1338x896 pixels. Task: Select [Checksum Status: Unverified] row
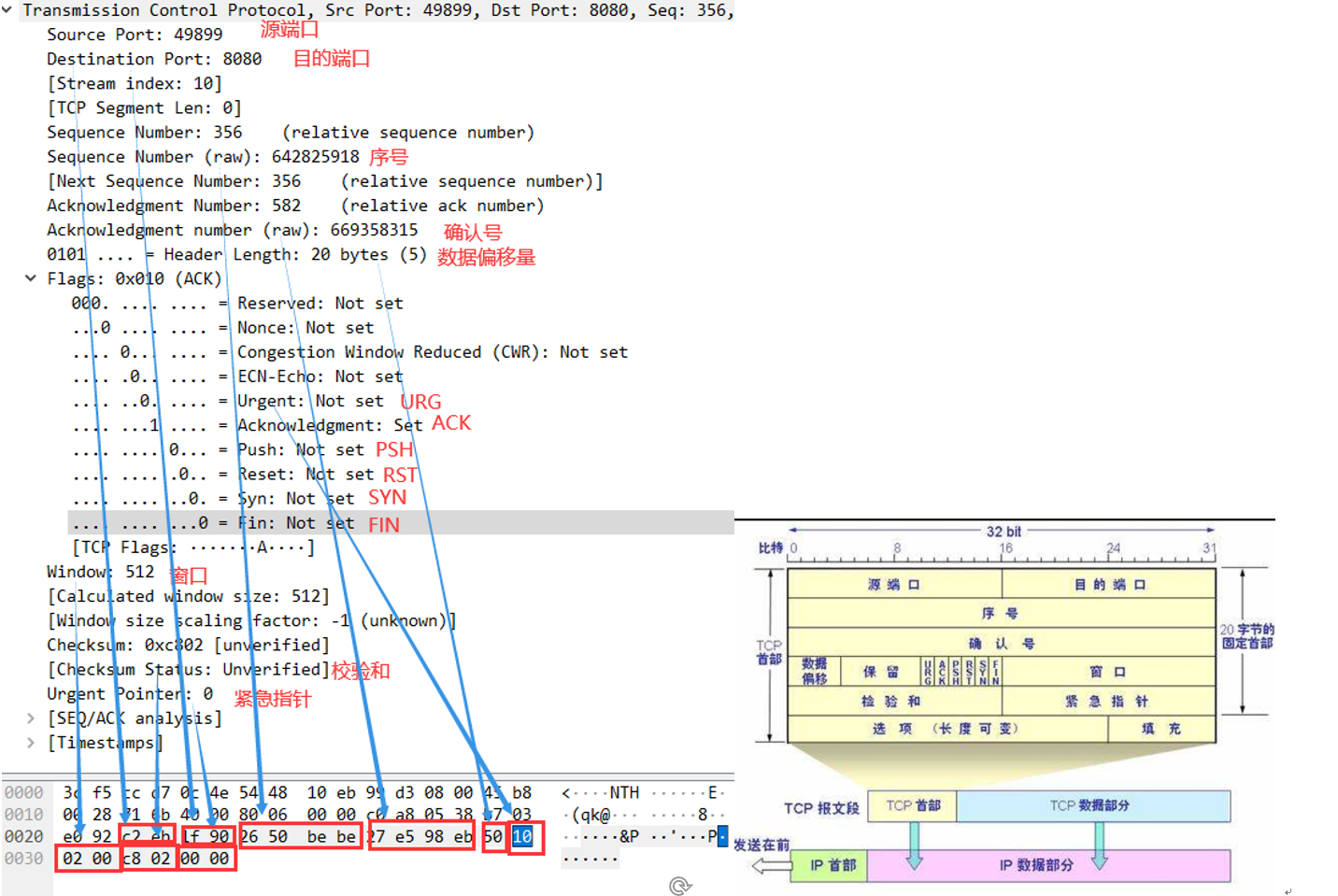[x=188, y=669]
